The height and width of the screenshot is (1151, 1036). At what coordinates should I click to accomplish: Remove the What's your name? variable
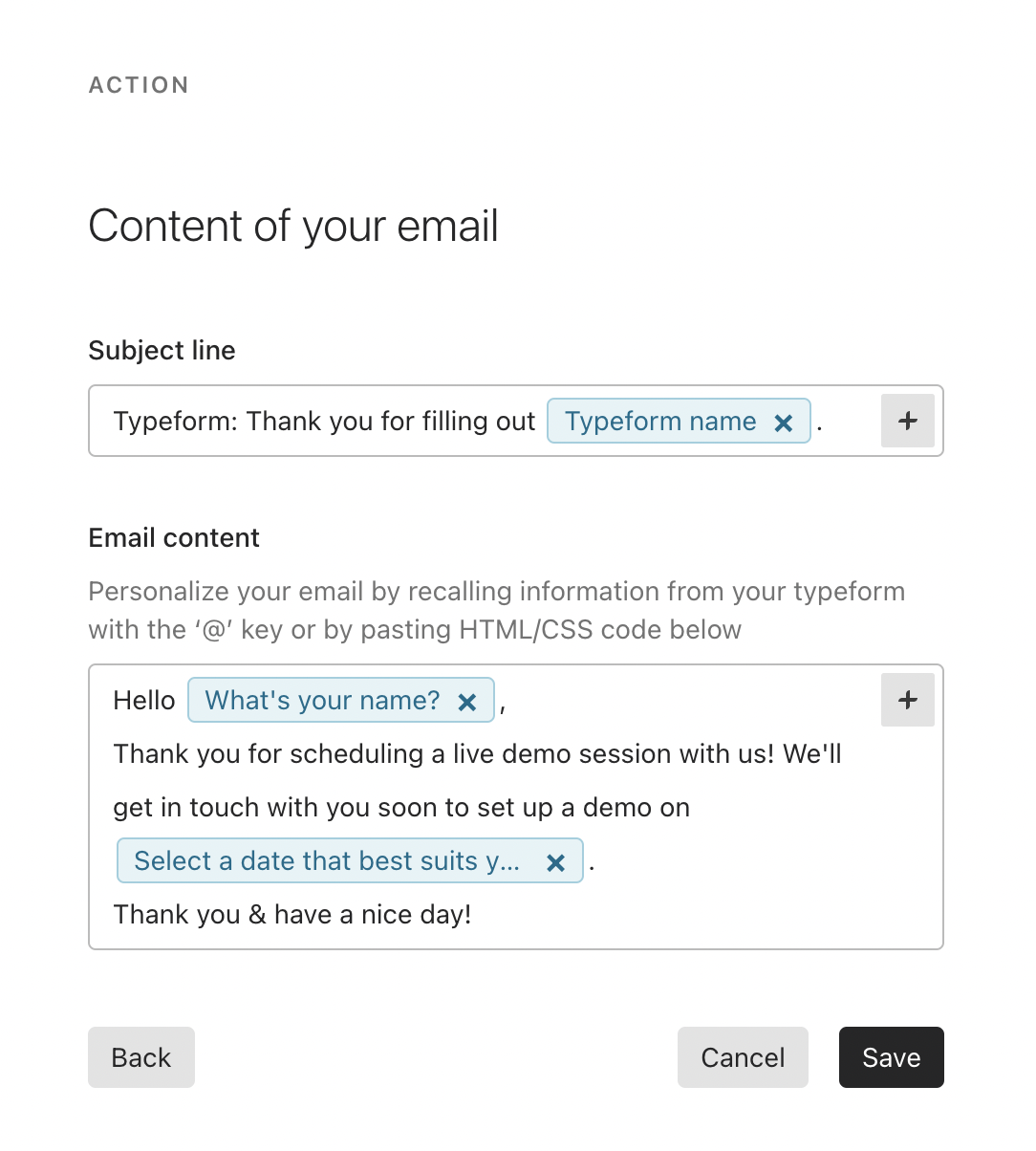tap(467, 702)
